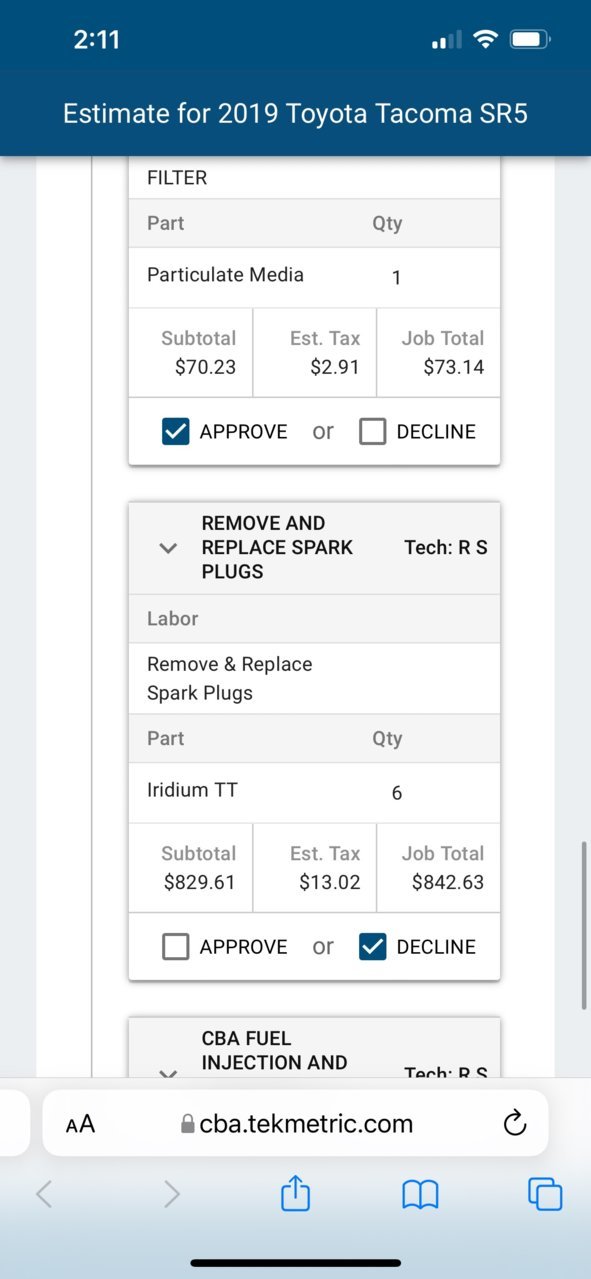This screenshot has width=591, height=1279.
Task: Open the AA reader text options
Action: pos(80,1124)
